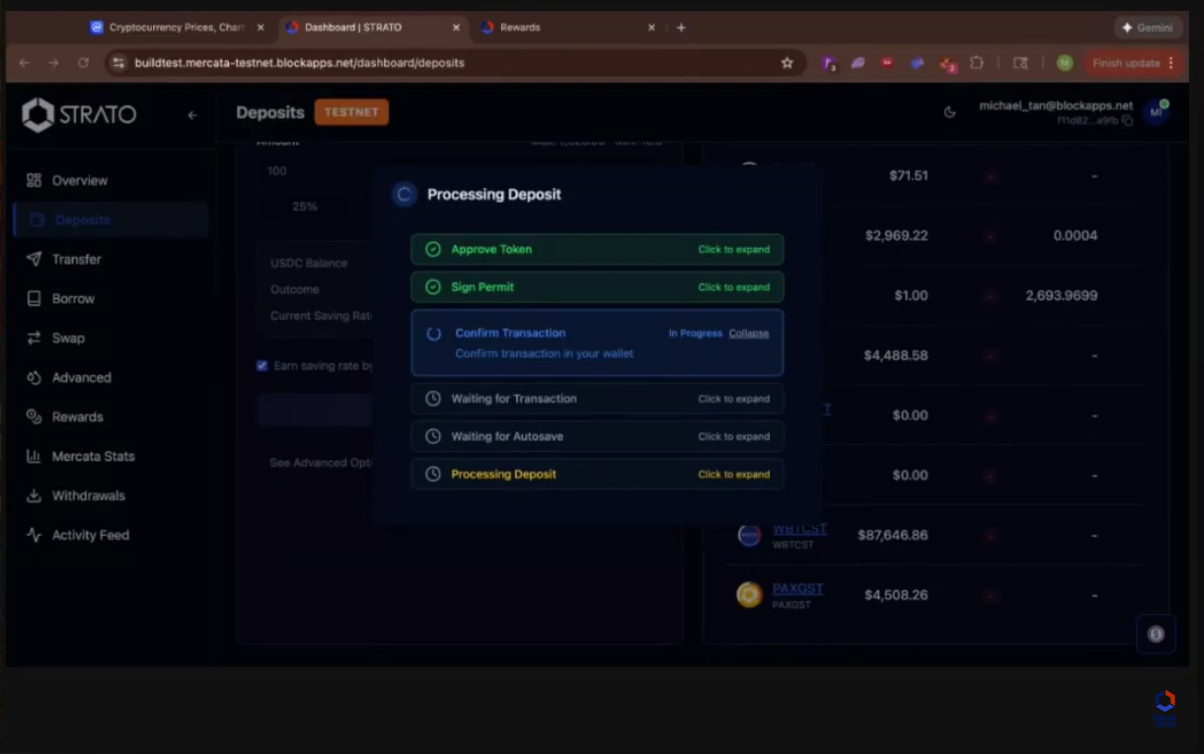1204x754 pixels.
Task: Open Mercata Stats from the sidebar
Action: (x=92, y=456)
